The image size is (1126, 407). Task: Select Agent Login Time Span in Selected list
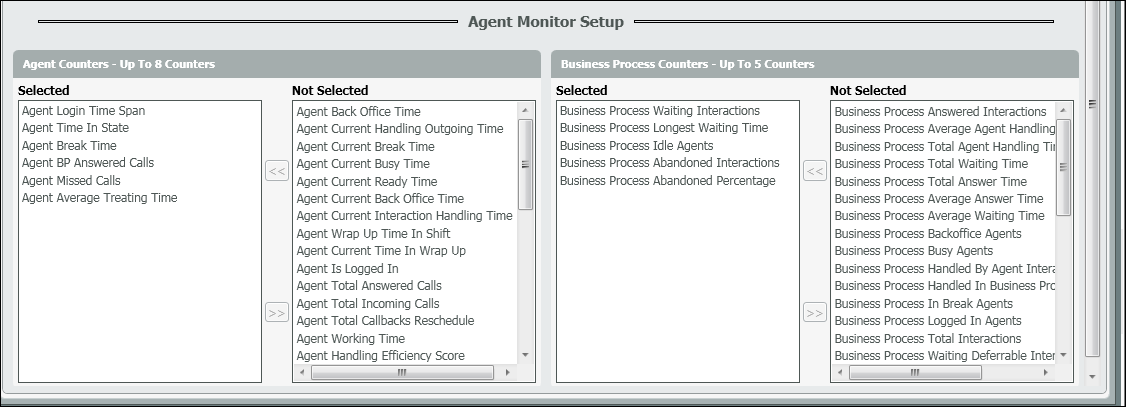click(84, 111)
